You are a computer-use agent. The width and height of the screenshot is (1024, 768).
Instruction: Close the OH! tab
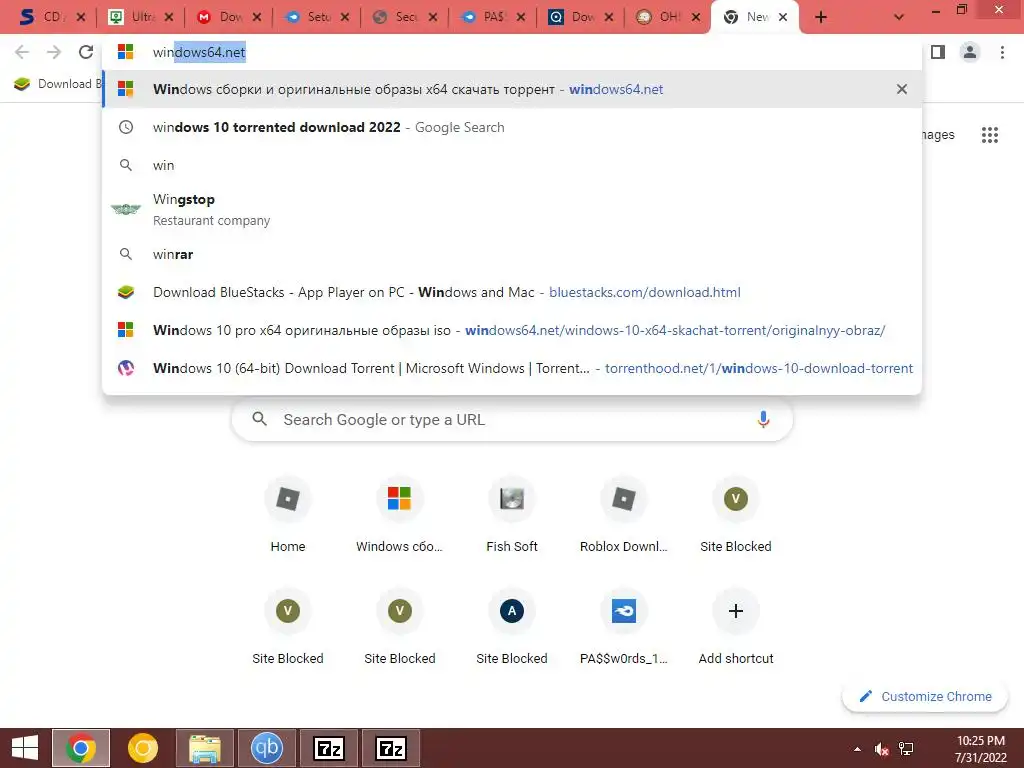[696, 17]
